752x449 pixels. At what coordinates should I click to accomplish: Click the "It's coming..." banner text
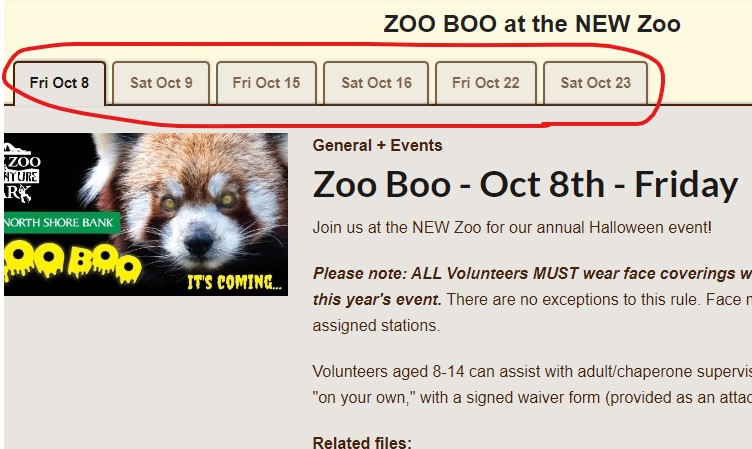233,283
